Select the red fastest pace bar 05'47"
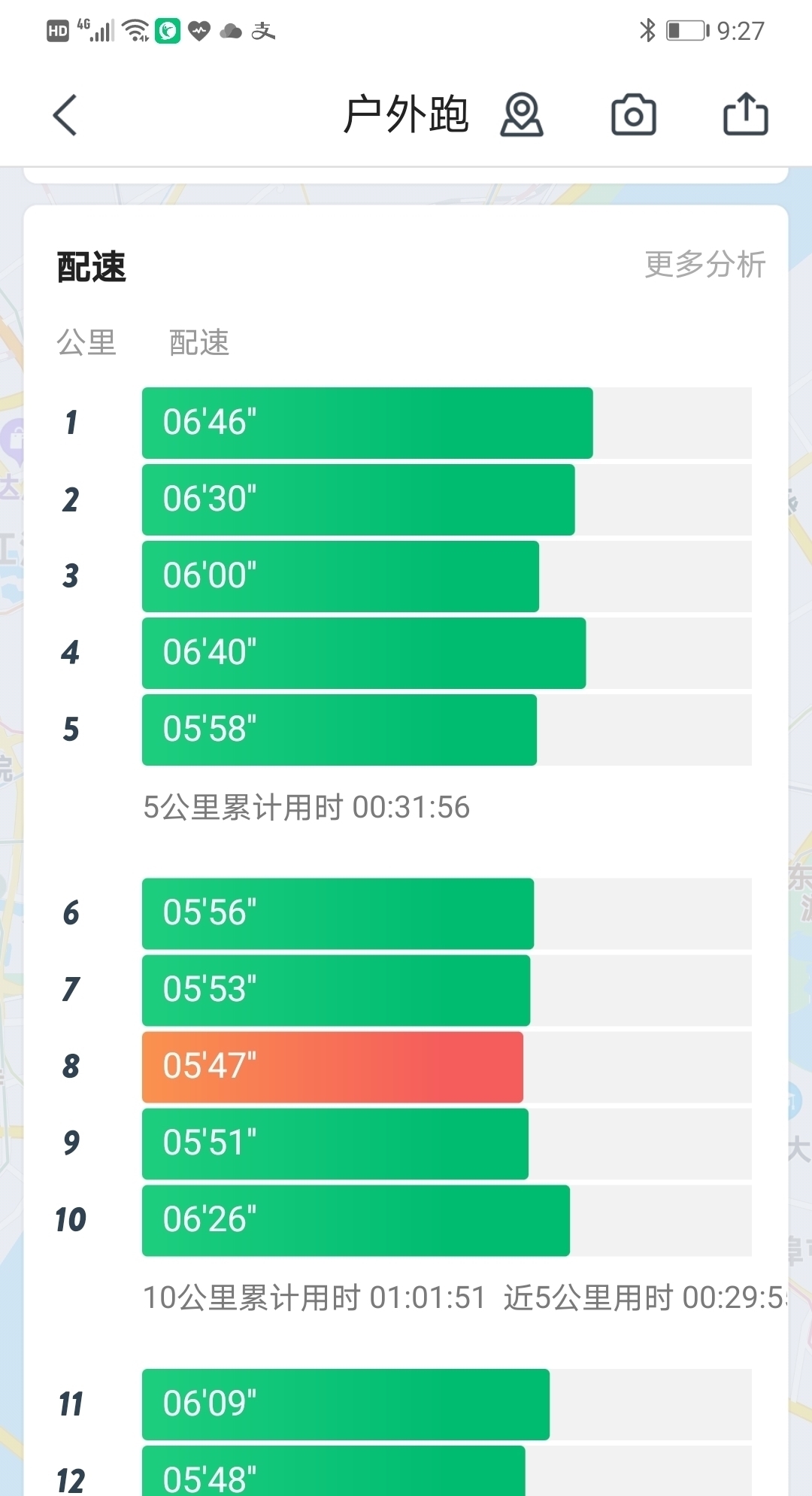Image resolution: width=812 pixels, height=1496 pixels. click(332, 1067)
